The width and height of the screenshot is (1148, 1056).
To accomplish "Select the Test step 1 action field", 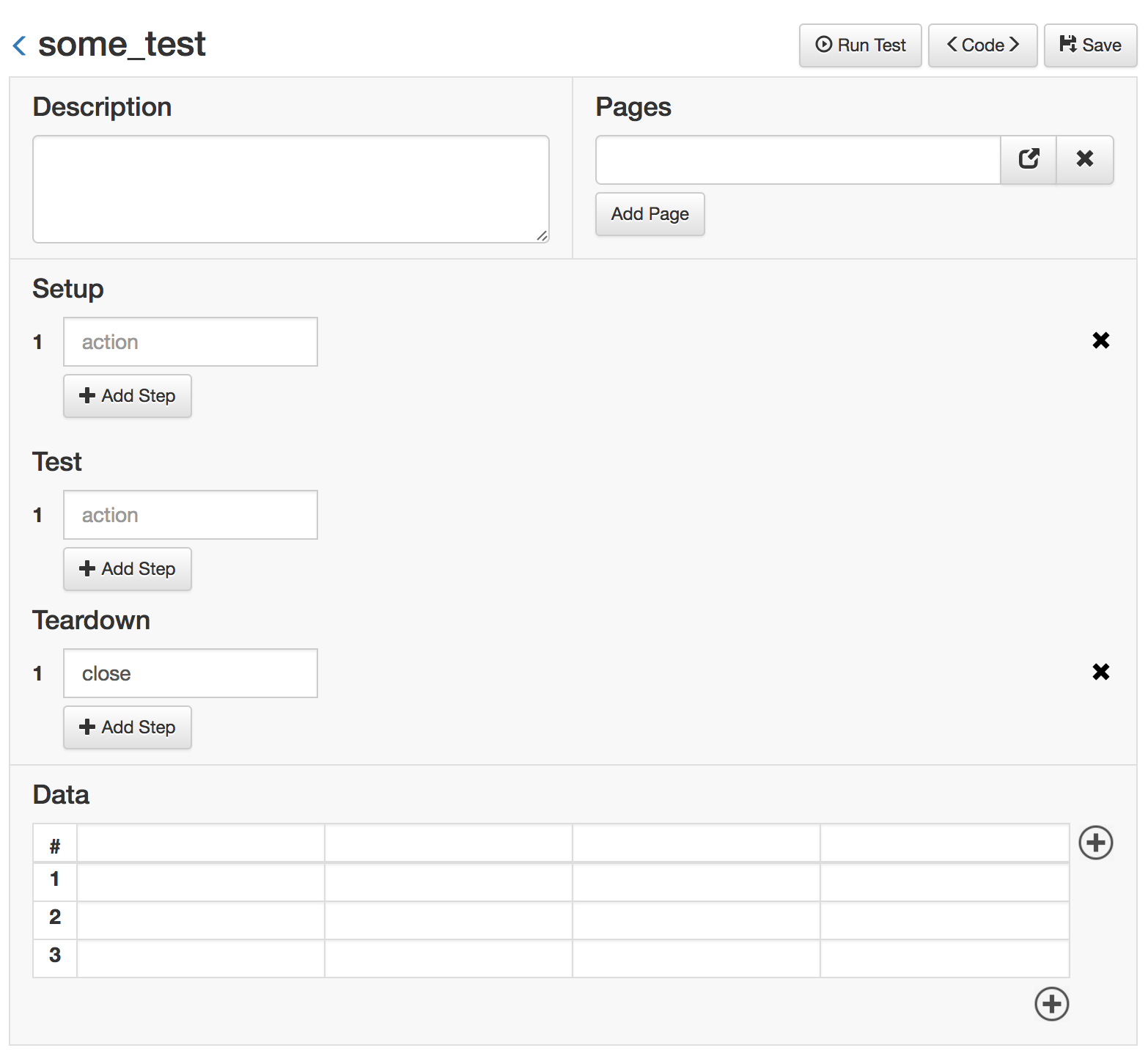I will coord(191,515).
